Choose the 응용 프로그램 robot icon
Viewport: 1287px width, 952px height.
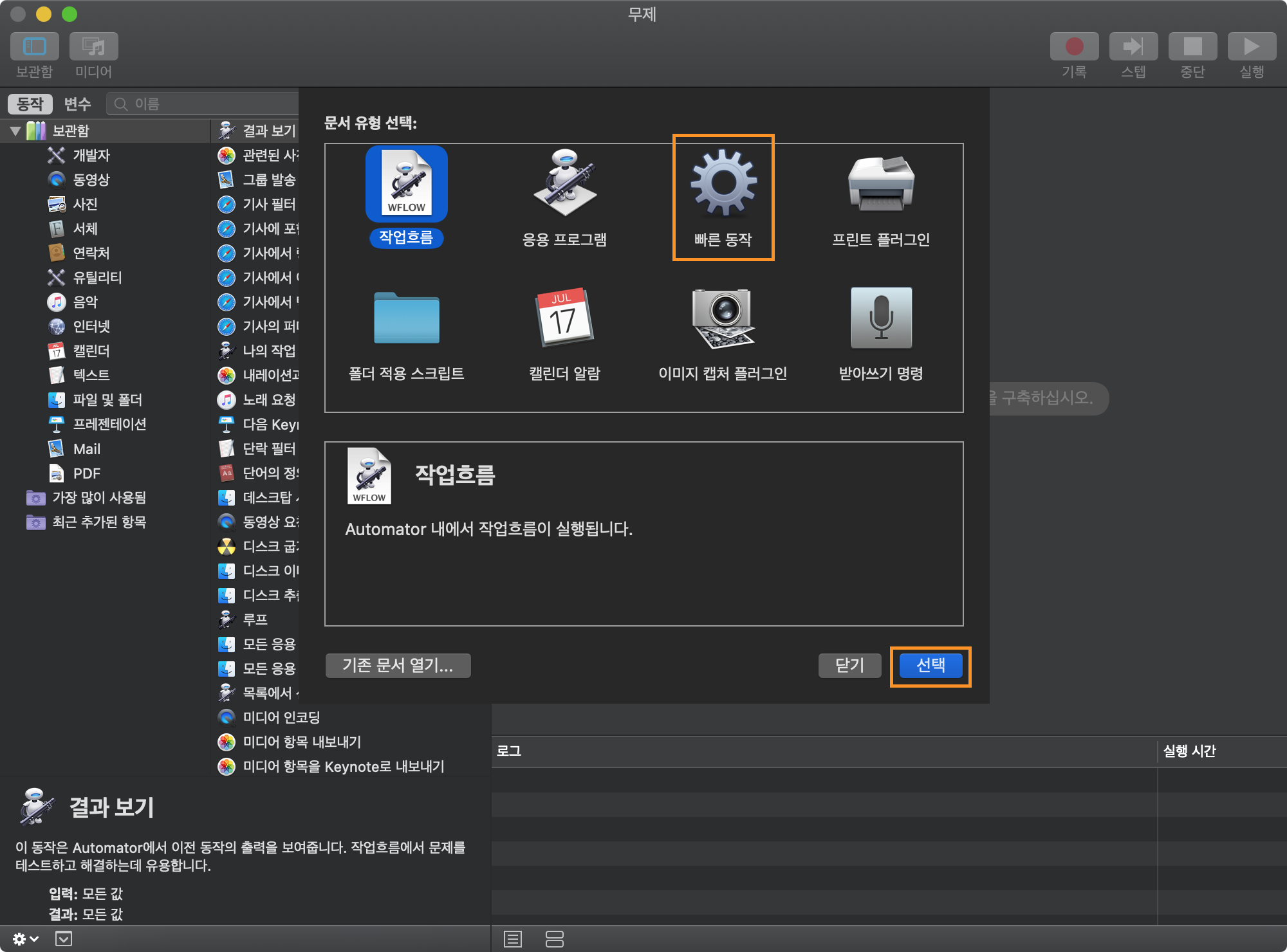tap(564, 184)
